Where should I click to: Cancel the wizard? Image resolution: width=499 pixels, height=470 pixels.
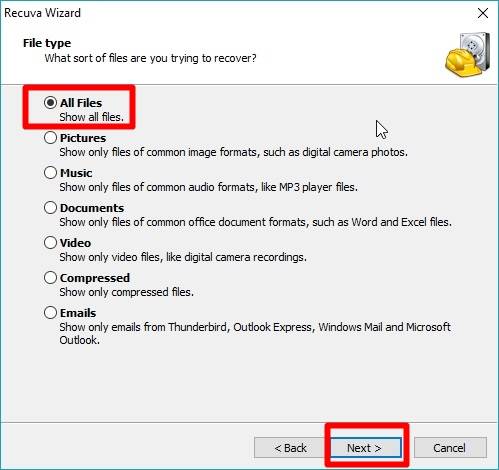[x=450, y=448]
